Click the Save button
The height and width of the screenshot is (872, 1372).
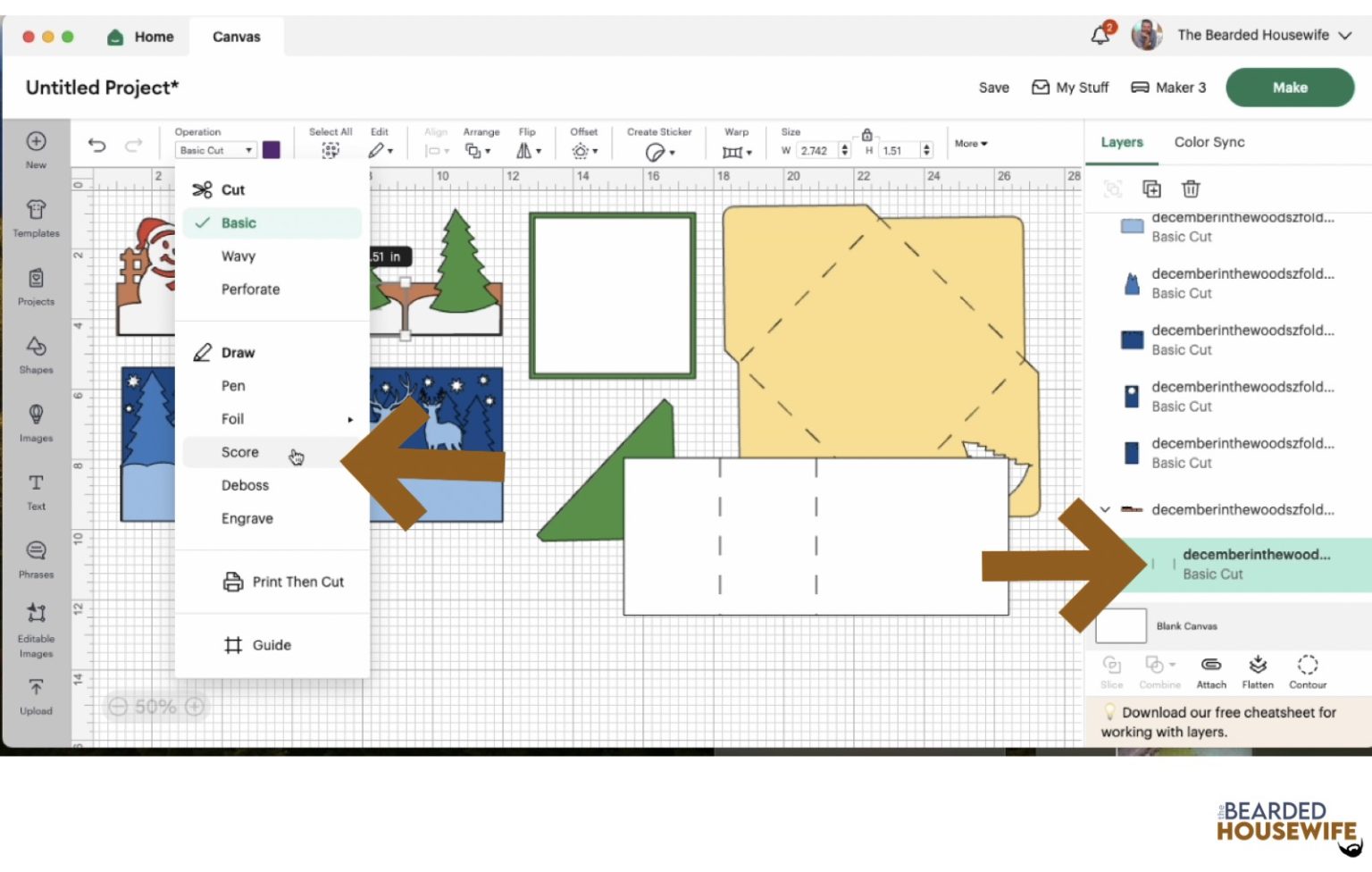pos(993,88)
